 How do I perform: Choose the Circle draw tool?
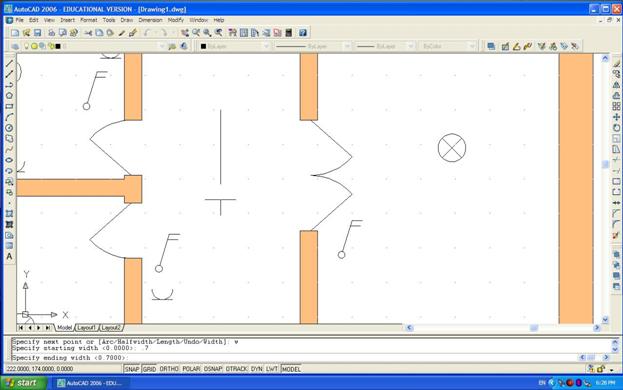click(10, 128)
